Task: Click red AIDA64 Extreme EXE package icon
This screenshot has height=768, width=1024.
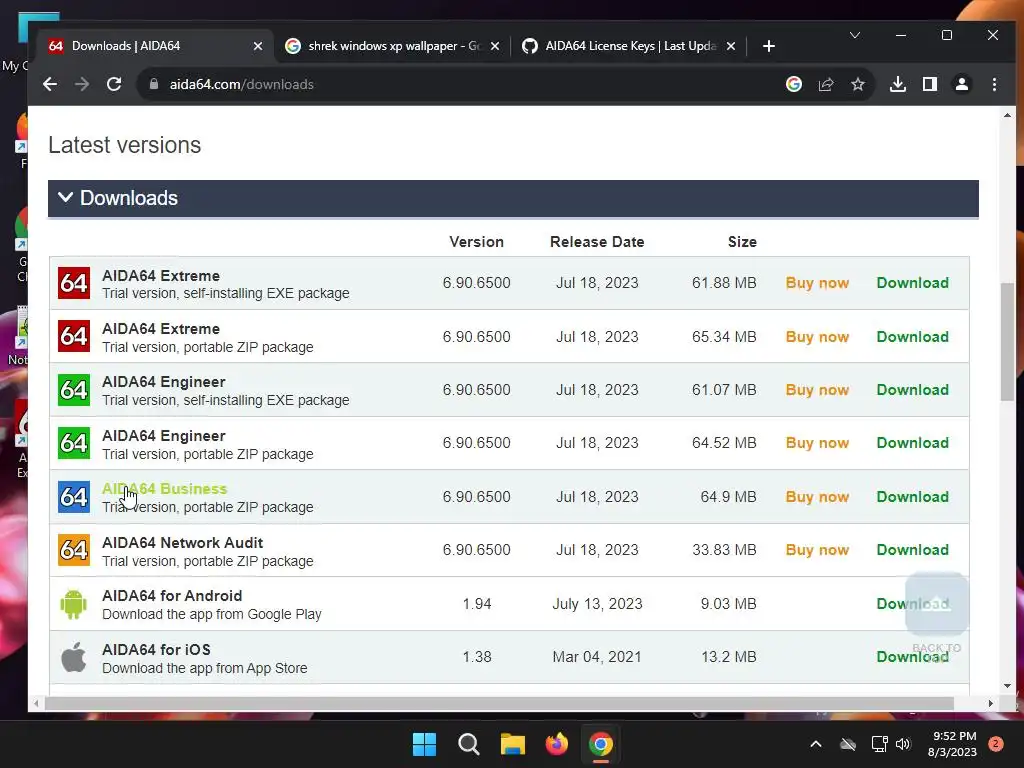Action: 74,283
